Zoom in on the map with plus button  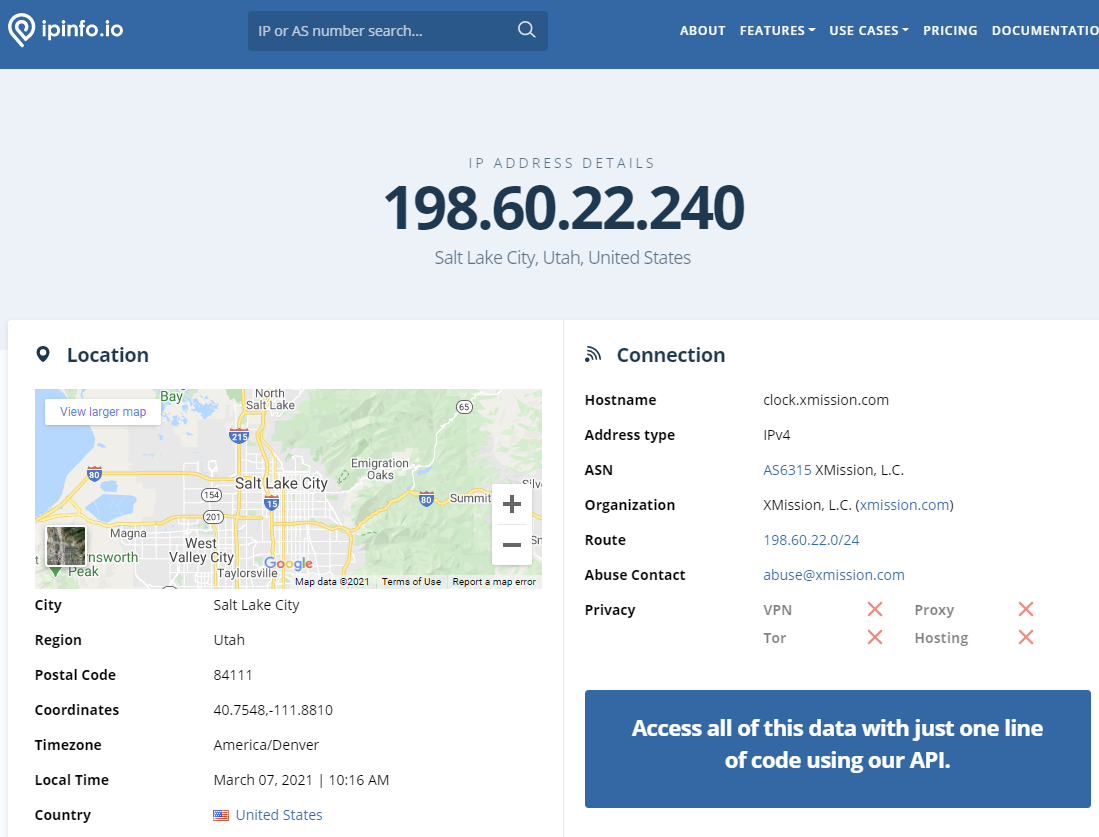[x=511, y=504]
